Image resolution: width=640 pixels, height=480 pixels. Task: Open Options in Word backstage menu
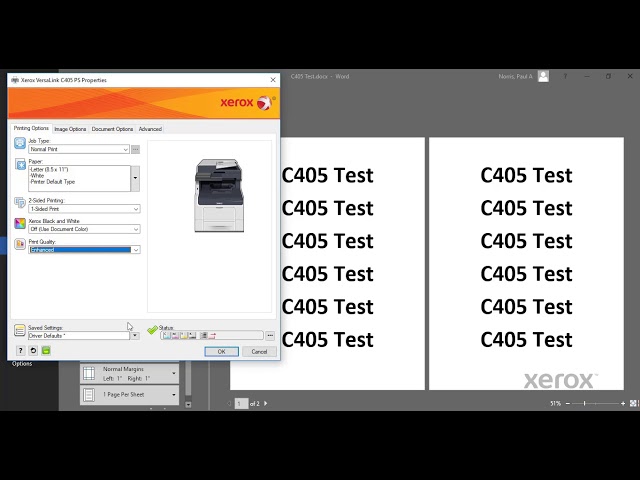pos(22,364)
